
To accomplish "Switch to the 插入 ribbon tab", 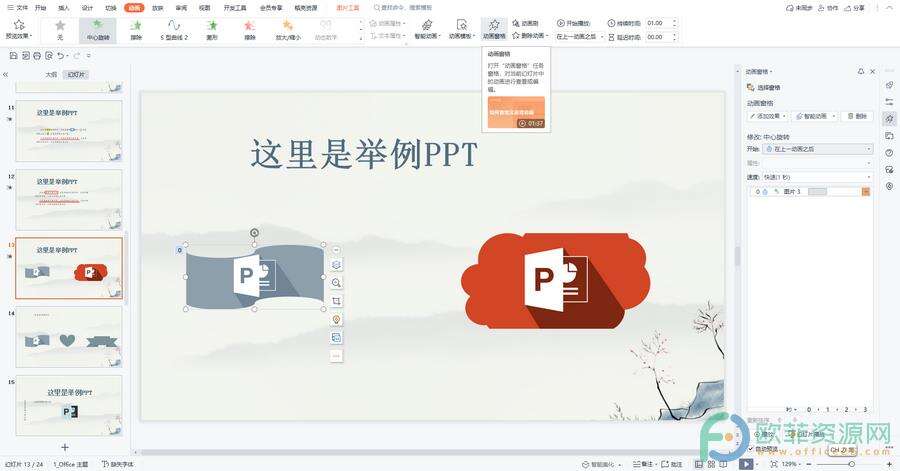I will [x=64, y=8].
